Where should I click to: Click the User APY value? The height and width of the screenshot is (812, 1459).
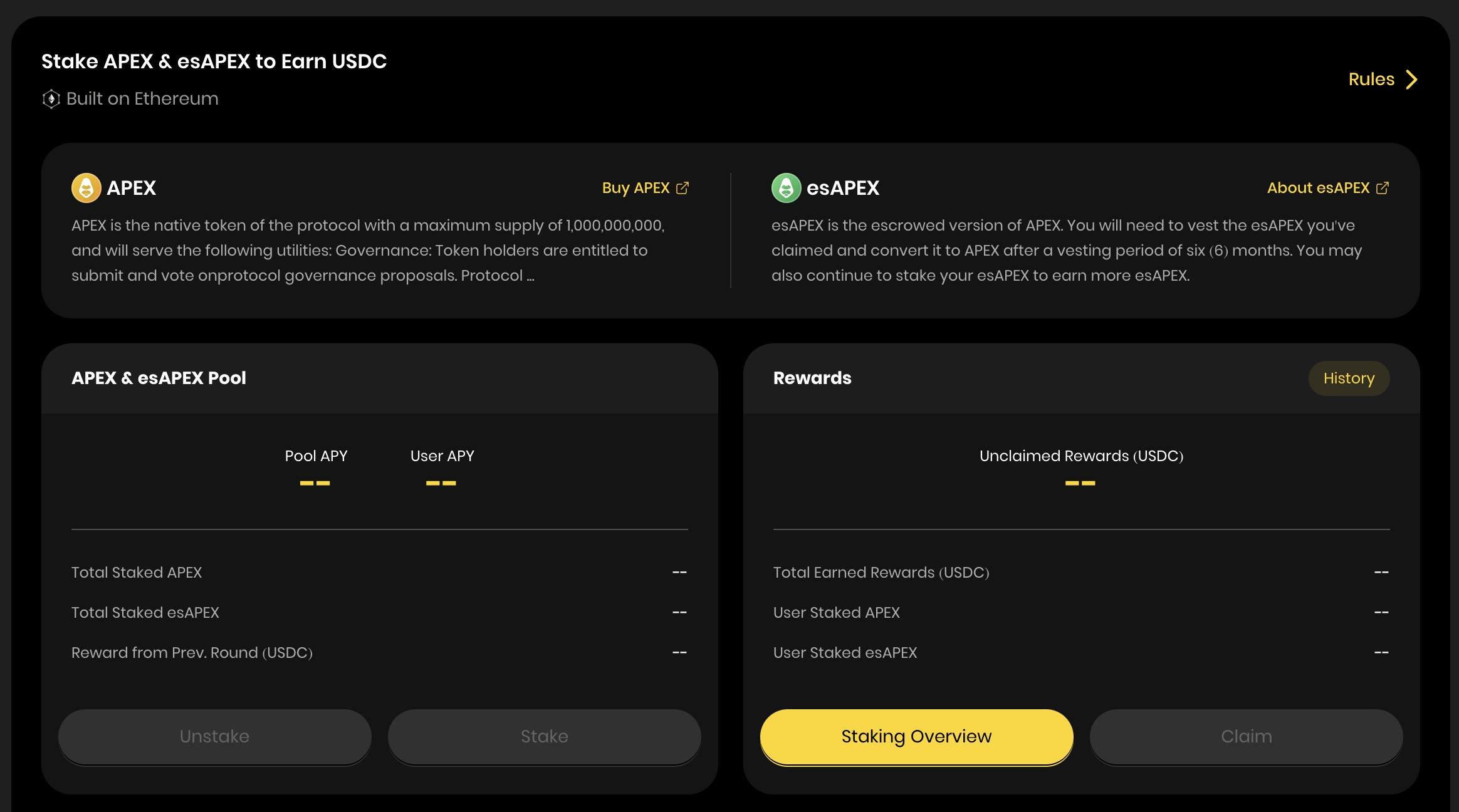point(441,483)
